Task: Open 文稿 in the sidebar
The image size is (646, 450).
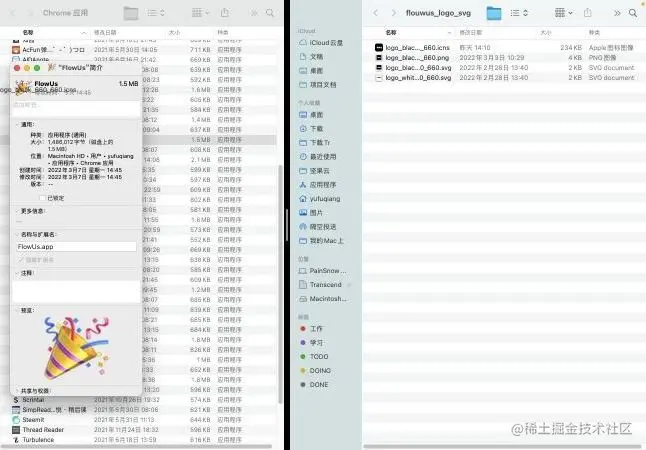Action: tap(311, 56)
